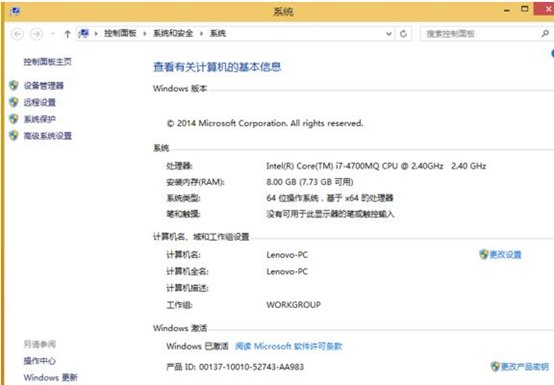Open address bar history dropdown
The image size is (554, 385).
[x=389, y=34]
